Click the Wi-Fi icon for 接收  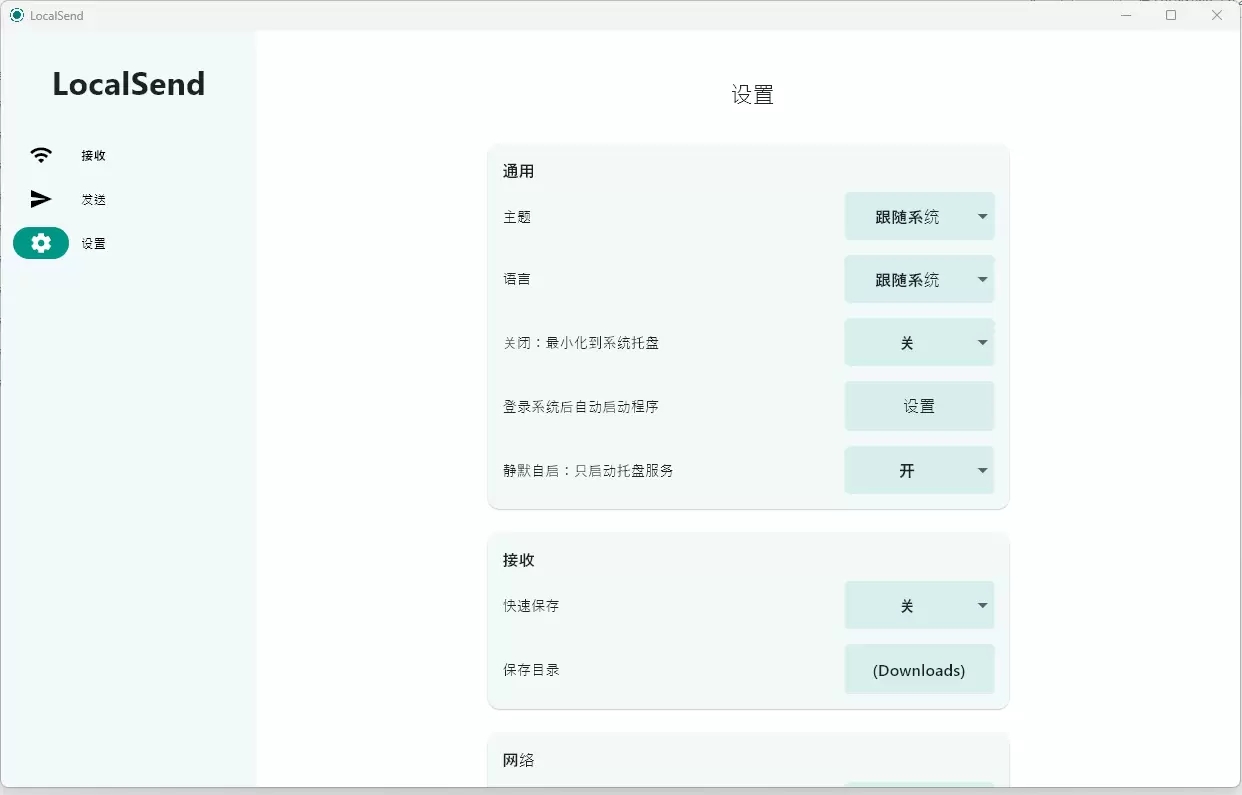click(41, 155)
